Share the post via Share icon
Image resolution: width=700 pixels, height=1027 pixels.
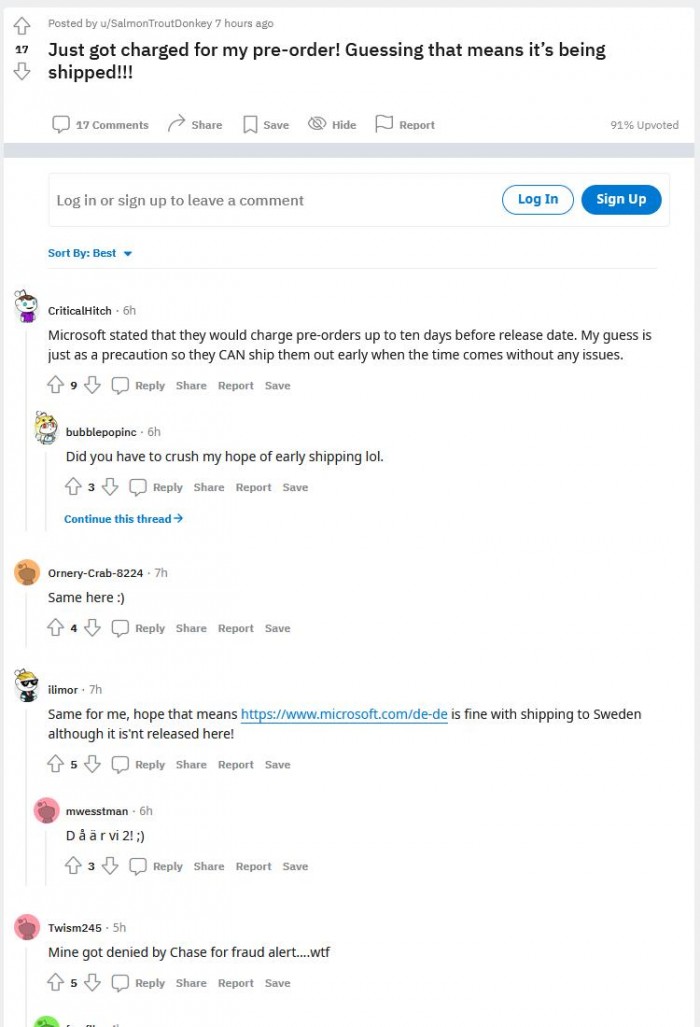click(194, 125)
